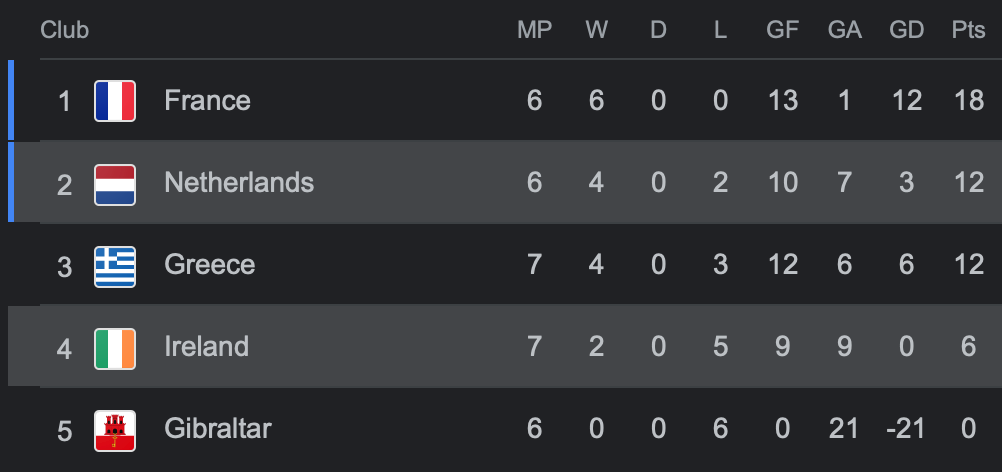Viewport: 1002px width, 472px height.
Task: Click the GA column header
Action: (x=844, y=30)
